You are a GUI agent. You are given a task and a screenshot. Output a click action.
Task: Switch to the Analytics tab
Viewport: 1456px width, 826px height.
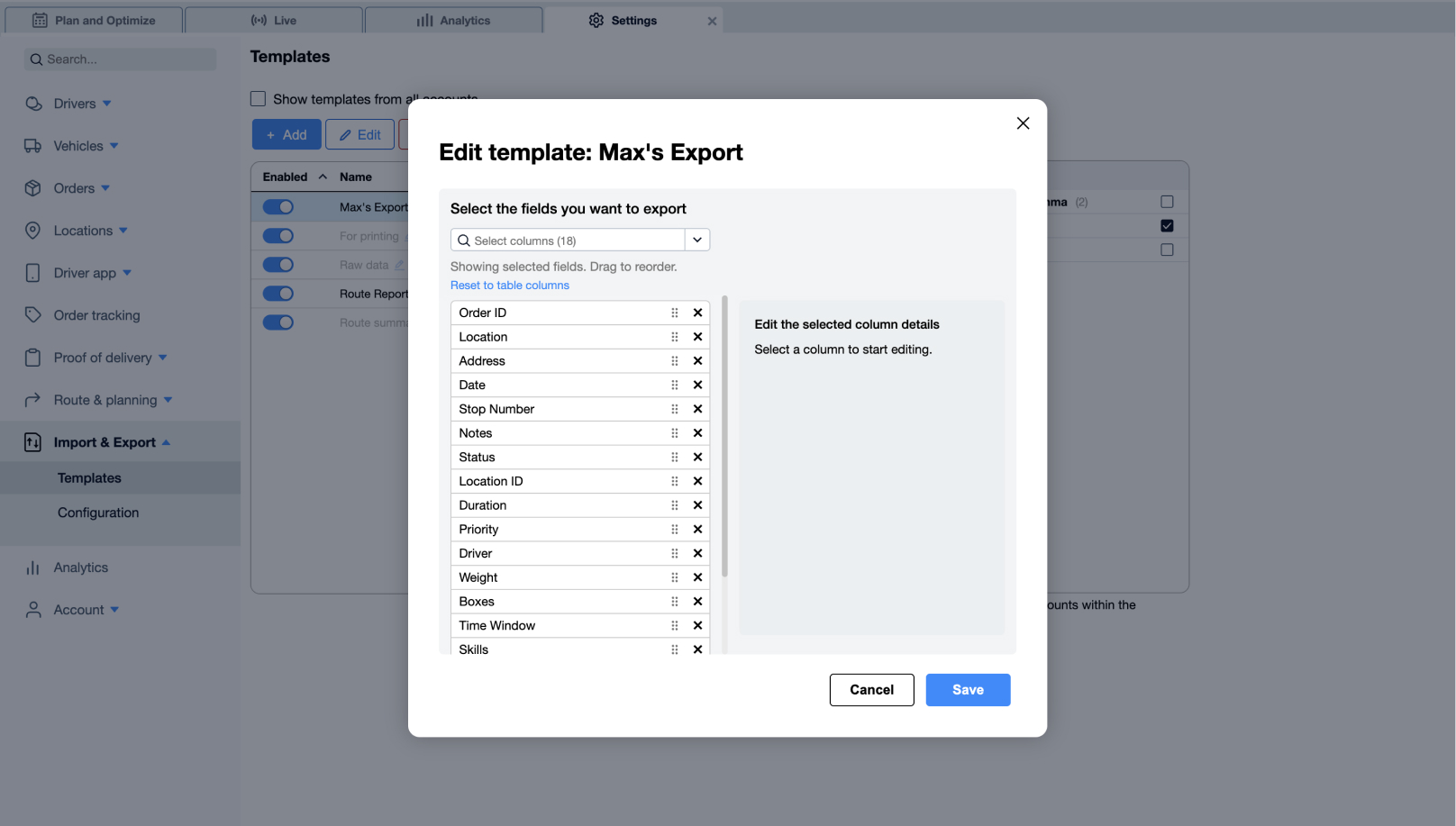point(454,21)
